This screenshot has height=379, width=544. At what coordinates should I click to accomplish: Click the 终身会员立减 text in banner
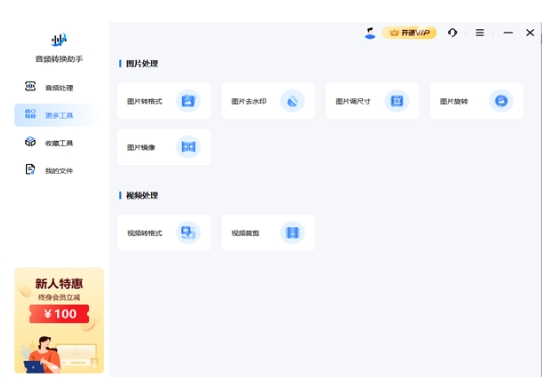pos(59,297)
